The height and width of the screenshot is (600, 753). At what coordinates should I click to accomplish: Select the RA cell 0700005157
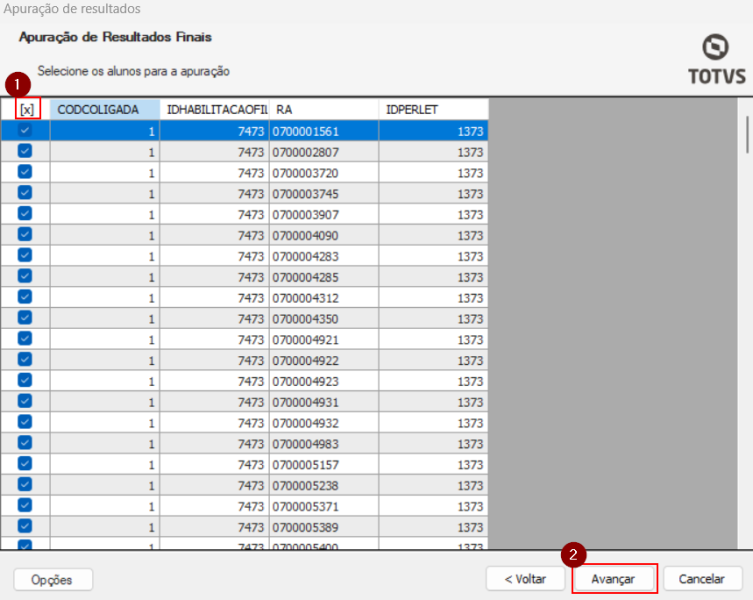(324, 464)
